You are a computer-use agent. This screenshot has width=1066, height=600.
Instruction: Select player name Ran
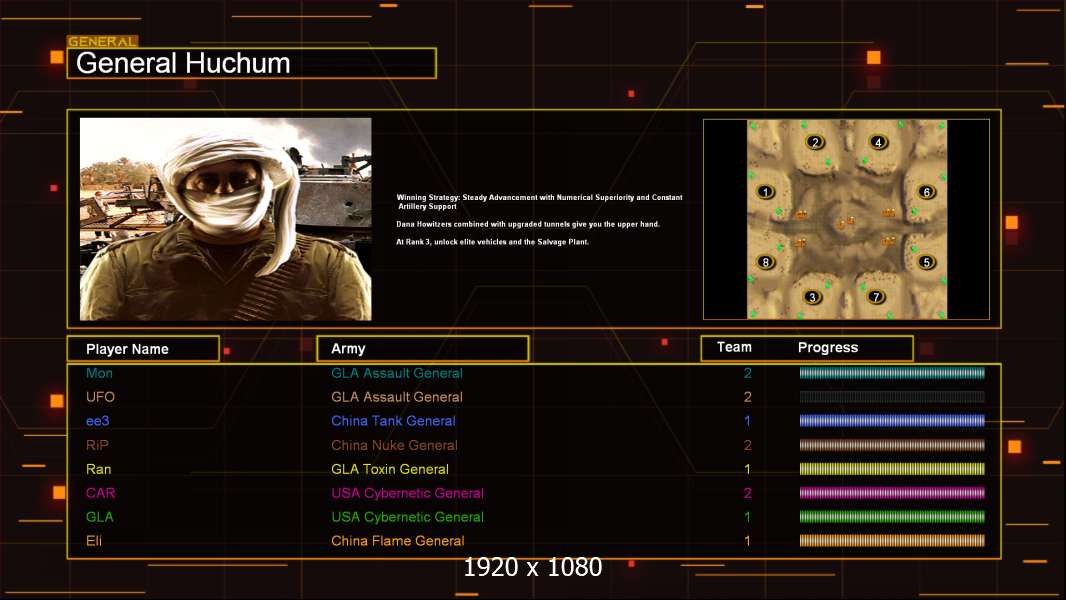coord(99,469)
